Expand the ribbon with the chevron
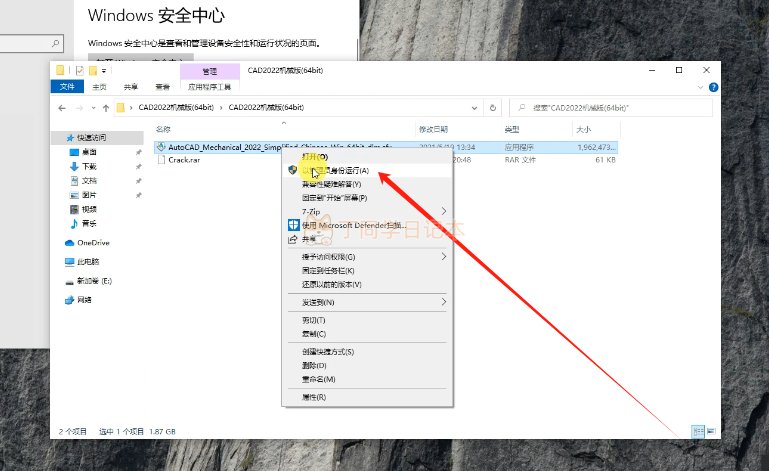This screenshot has height=471, width=769. coord(700,87)
